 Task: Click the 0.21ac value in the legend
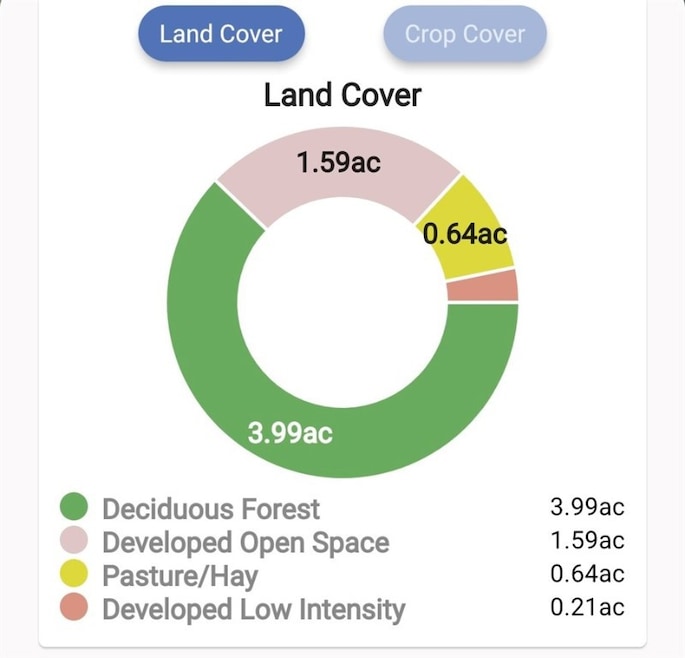tap(587, 607)
